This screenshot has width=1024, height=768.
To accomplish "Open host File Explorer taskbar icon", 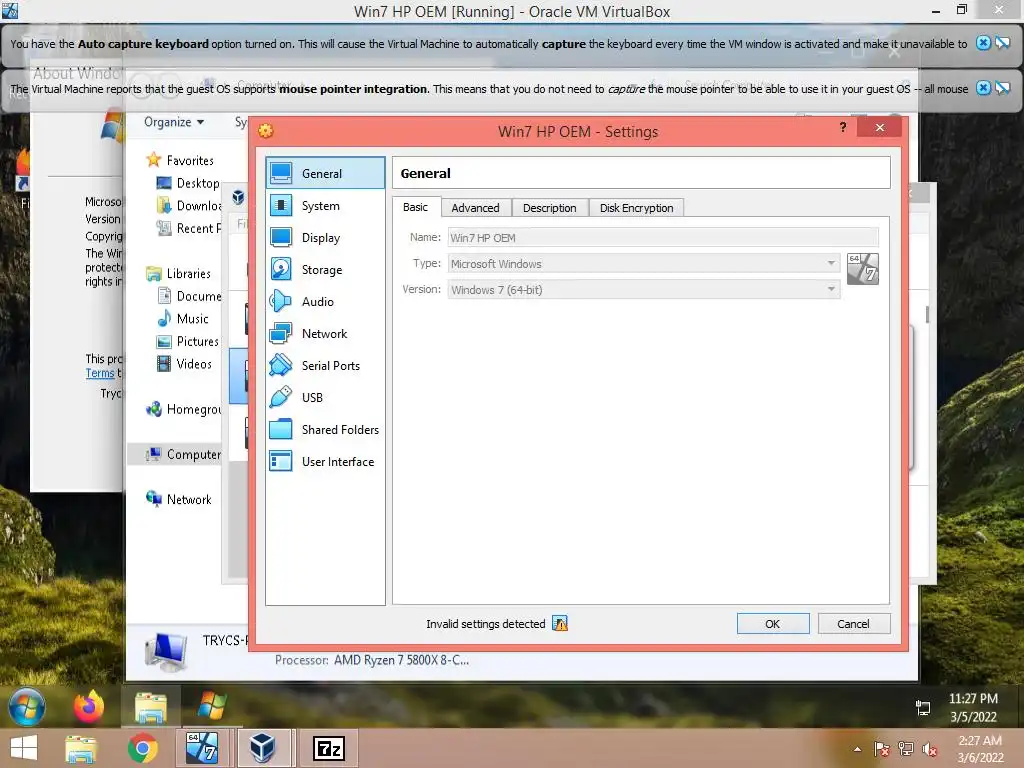I will (x=81, y=748).
